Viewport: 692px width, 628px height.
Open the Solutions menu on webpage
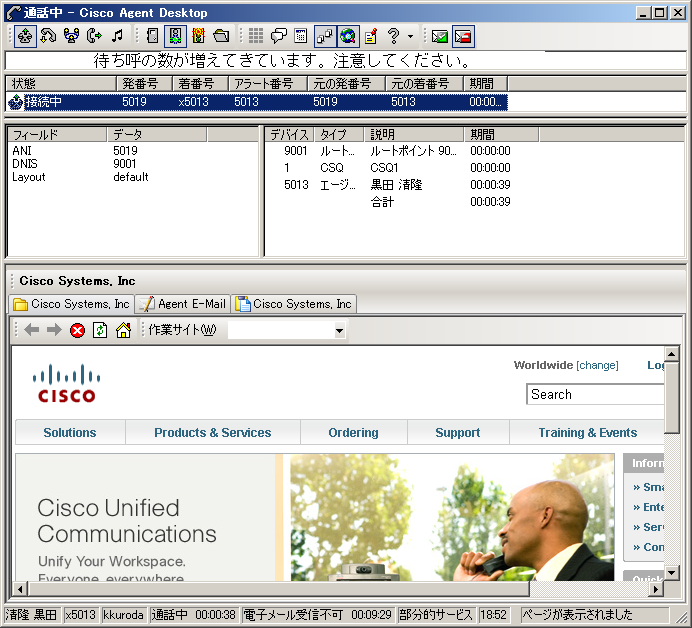tap(70, 432)
